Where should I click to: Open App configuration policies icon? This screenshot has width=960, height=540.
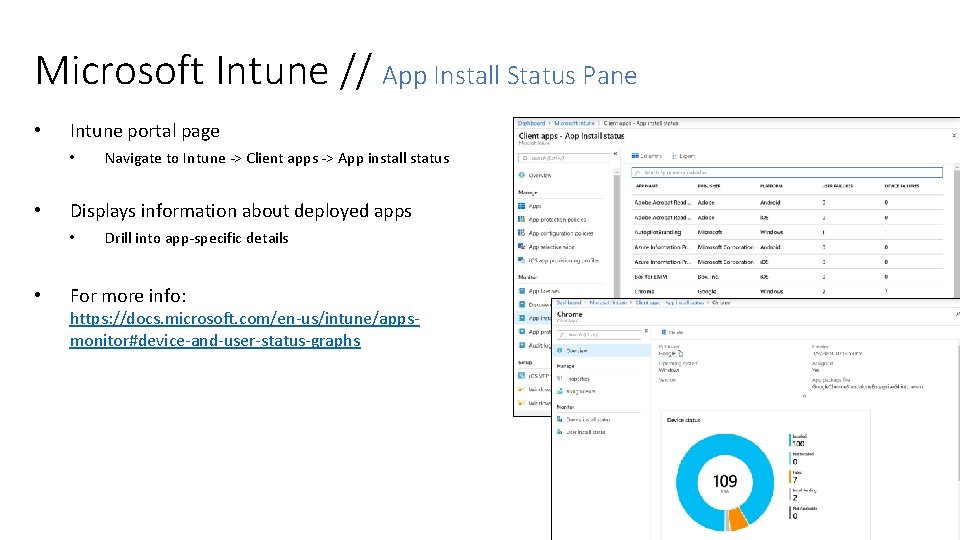(x=522, y=233)
